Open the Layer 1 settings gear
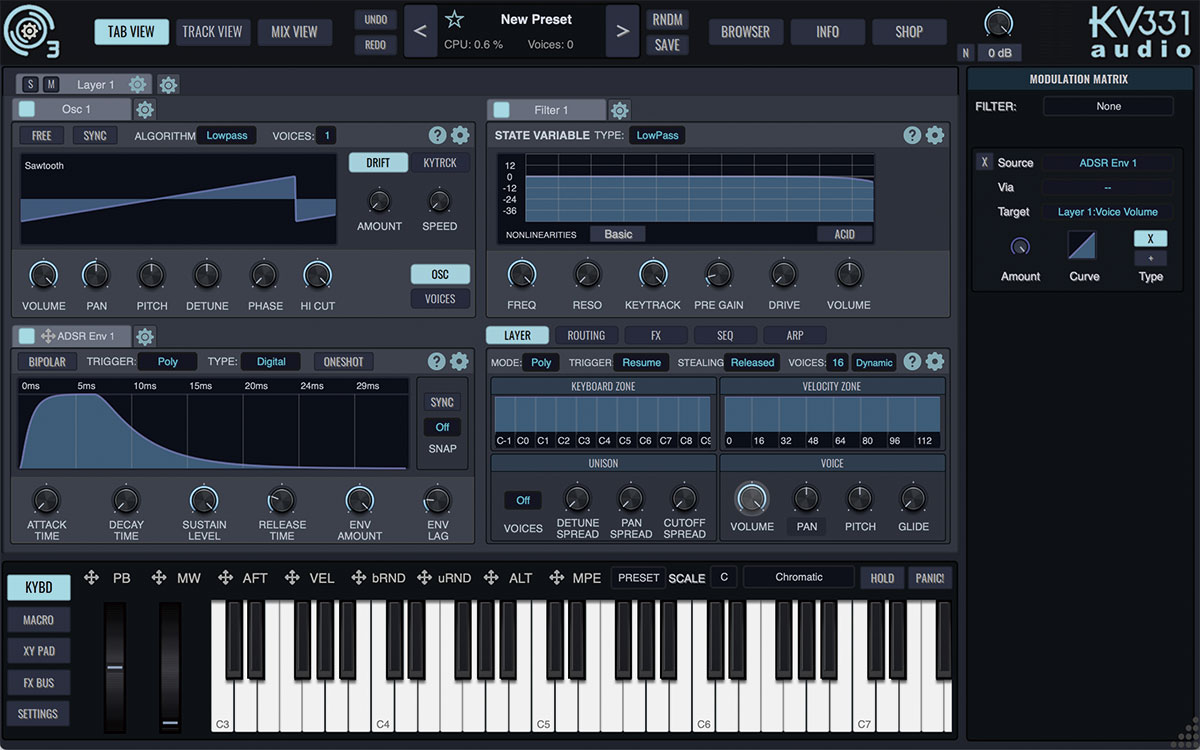This screenshot has width=1200, height=750. (x=138, y=85)
